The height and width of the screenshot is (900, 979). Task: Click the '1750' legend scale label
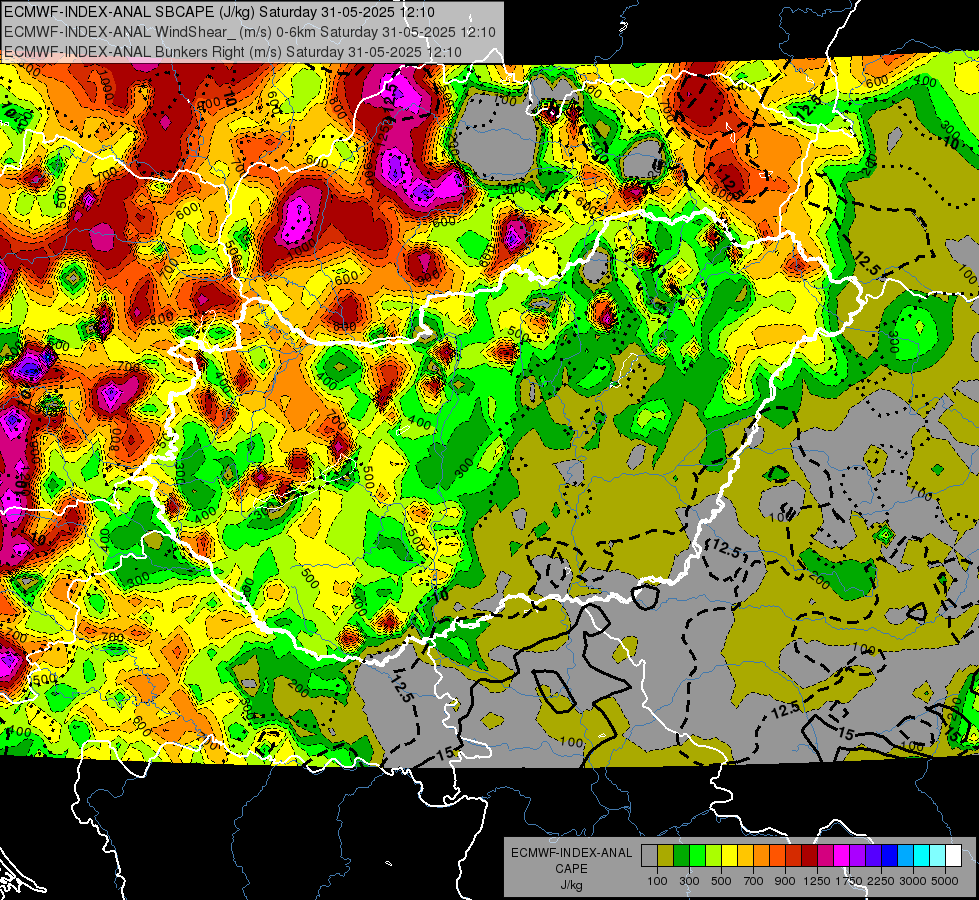[849, 881]
